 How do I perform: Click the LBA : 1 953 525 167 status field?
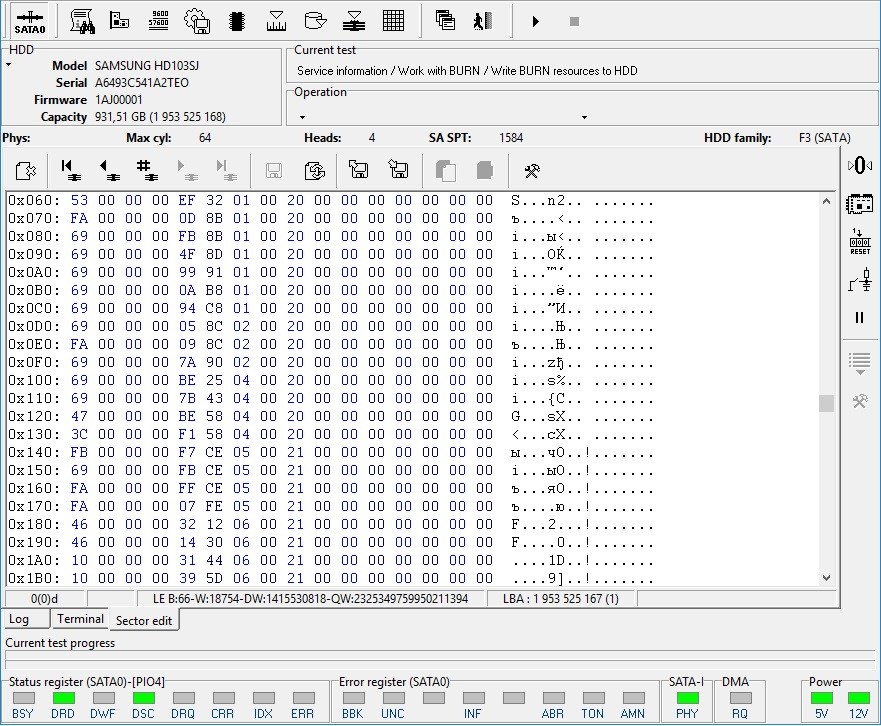click(561, 598)
